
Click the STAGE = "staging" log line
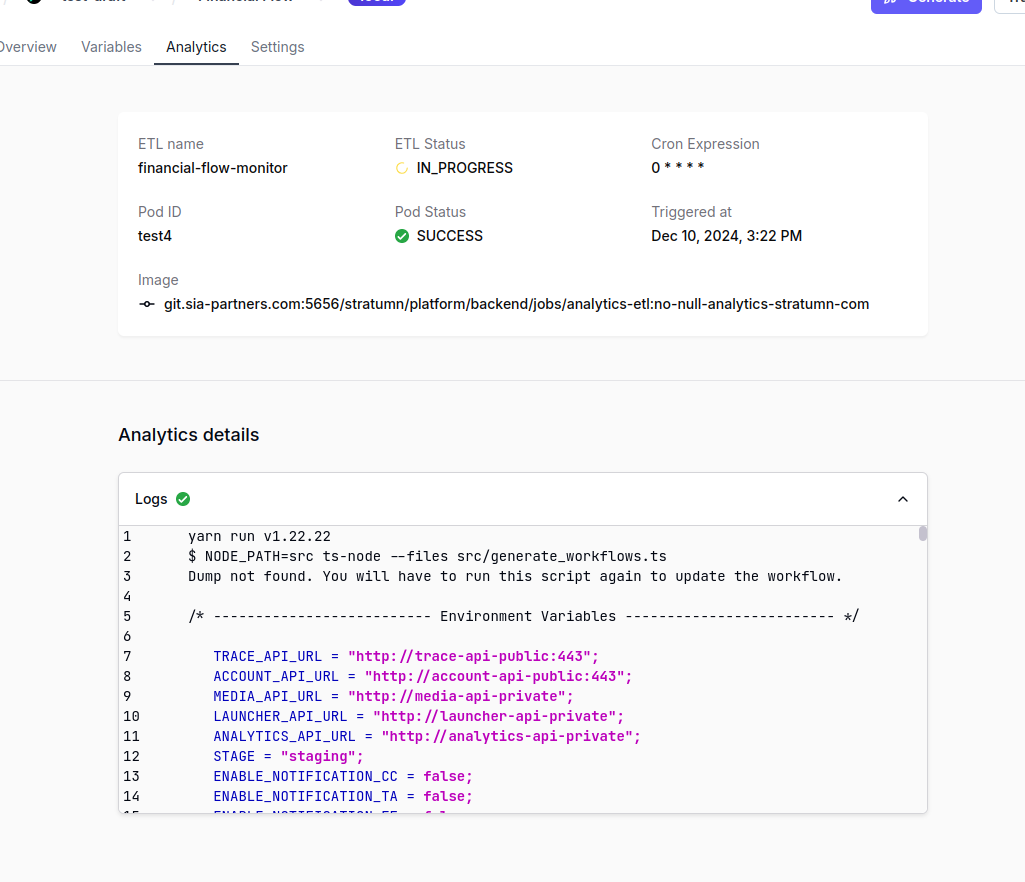click(288, 756)
